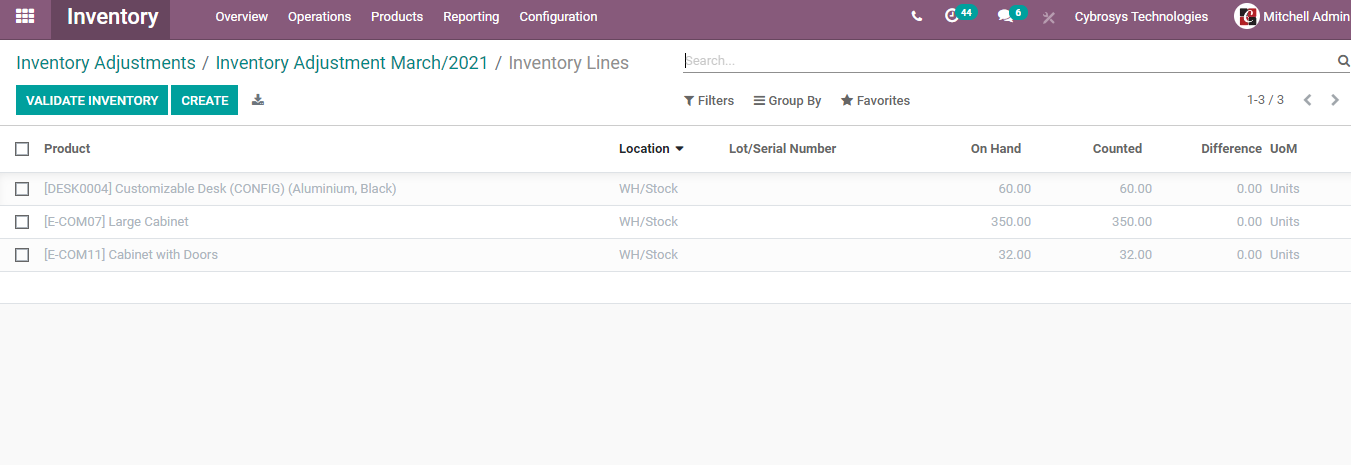Open the Operations menu
This screenshot has height=465, width=1351.
click(319, 17)
